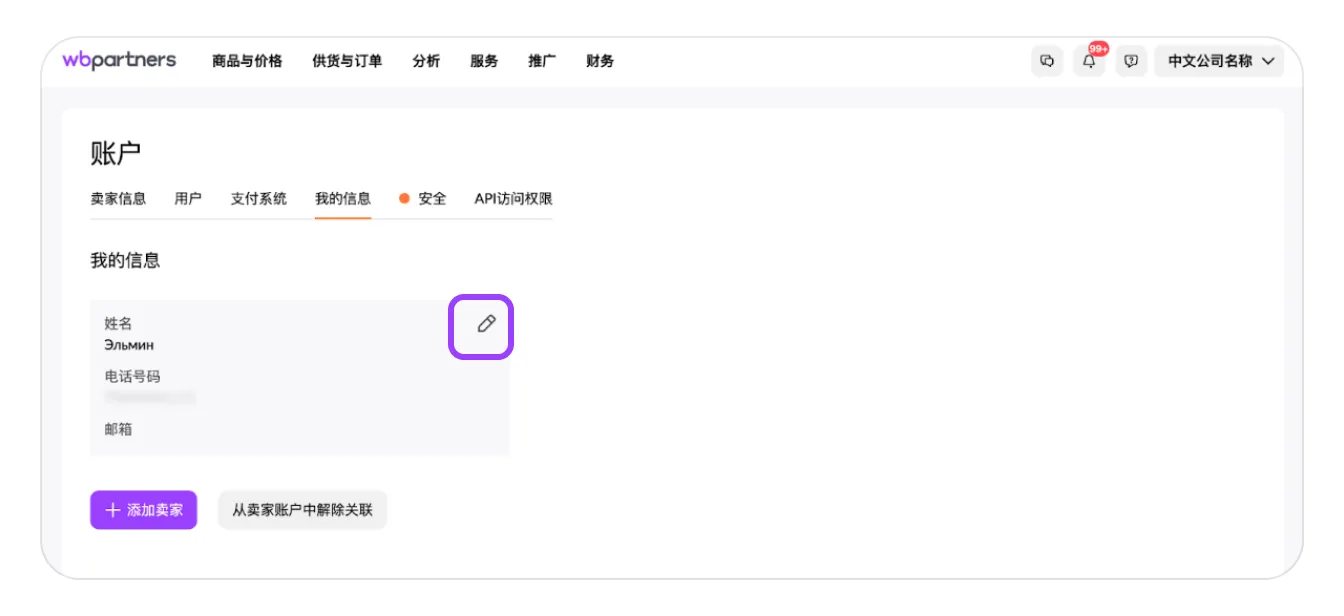Open the API访问权限 tab
1344x616 pixels.
[513, 198]
